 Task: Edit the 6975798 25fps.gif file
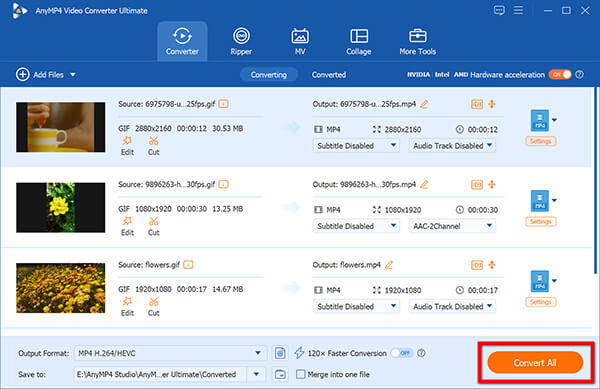click(x=127, y=146)
